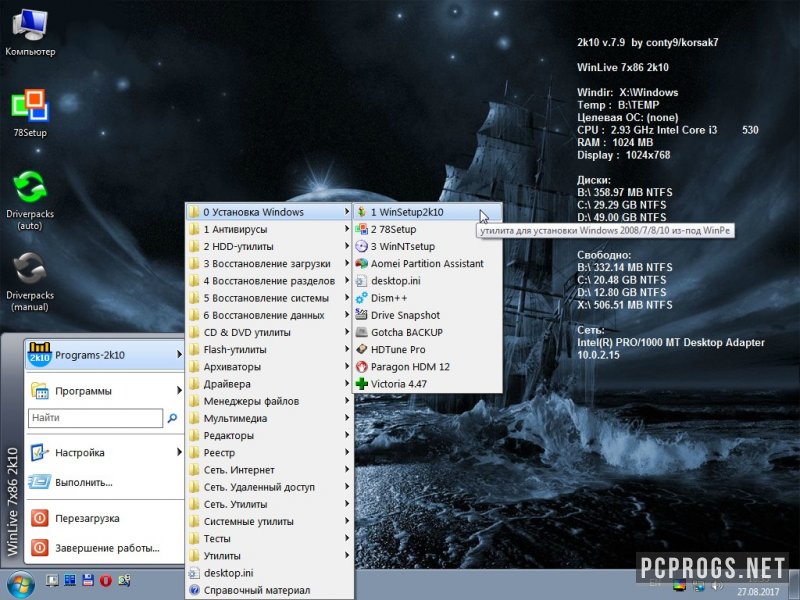Image resolution: width=800 pixels, height=600 pixels.
Task: Click the last quick-launch taskbar icon
Action: click(124, 580)
